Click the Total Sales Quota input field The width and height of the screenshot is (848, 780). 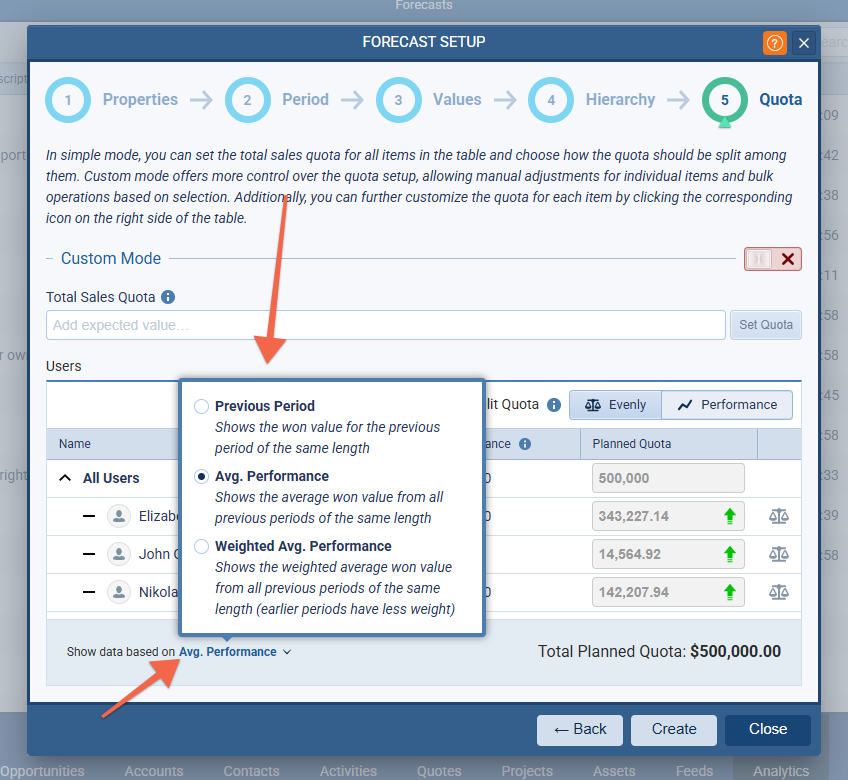tap(385, 325)
